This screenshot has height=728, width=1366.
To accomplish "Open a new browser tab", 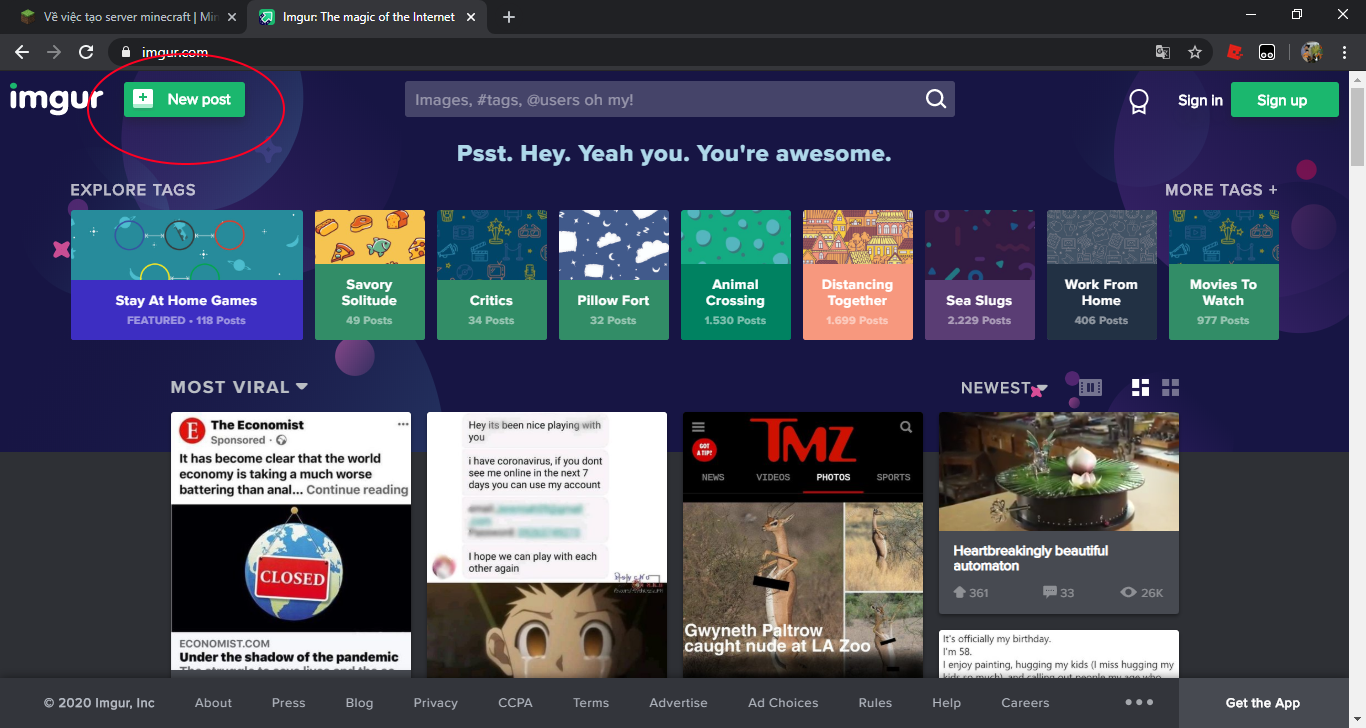I will pos(509,17).
